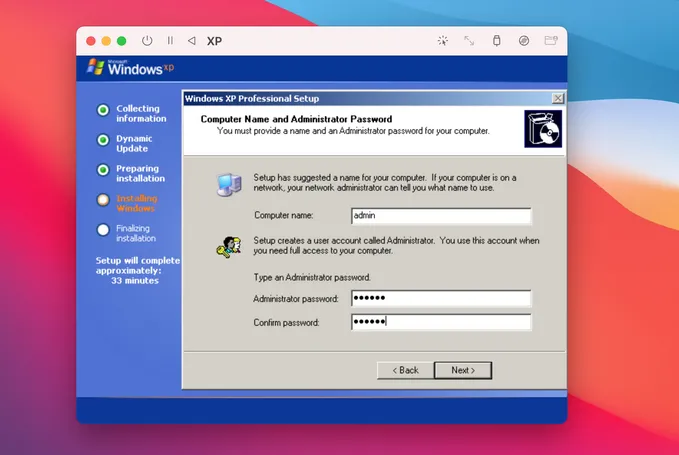Image resolution: width=679 pixels, height=455 pixels.
Task: Click the play/restart triangle icon
Action: point(192,41)
